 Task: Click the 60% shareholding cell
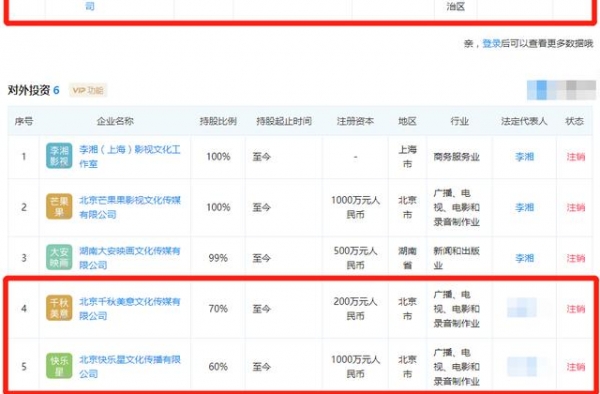click(218, 367)
